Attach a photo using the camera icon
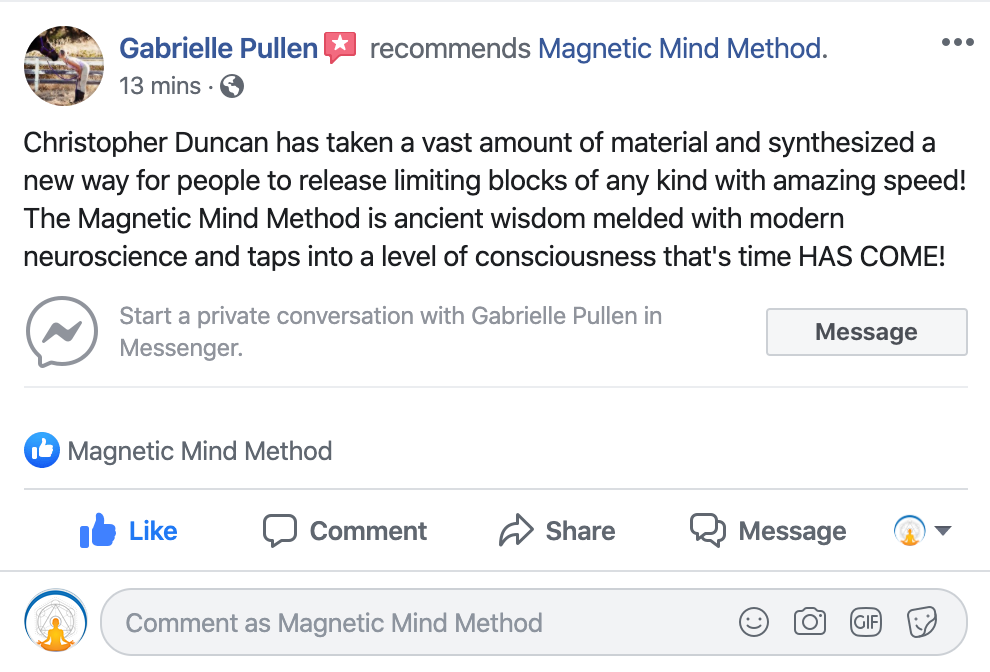 coord(809,623)
